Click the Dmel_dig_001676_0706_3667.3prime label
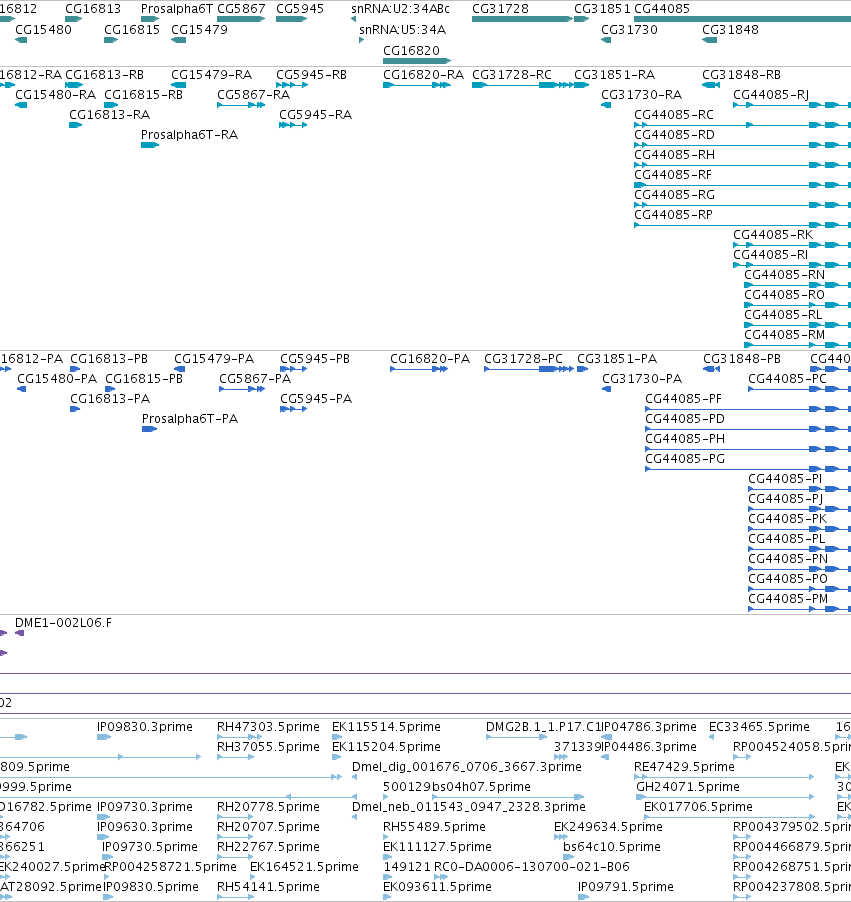The width and height of the screenshot is (851, 902). [x=467, y=767]
